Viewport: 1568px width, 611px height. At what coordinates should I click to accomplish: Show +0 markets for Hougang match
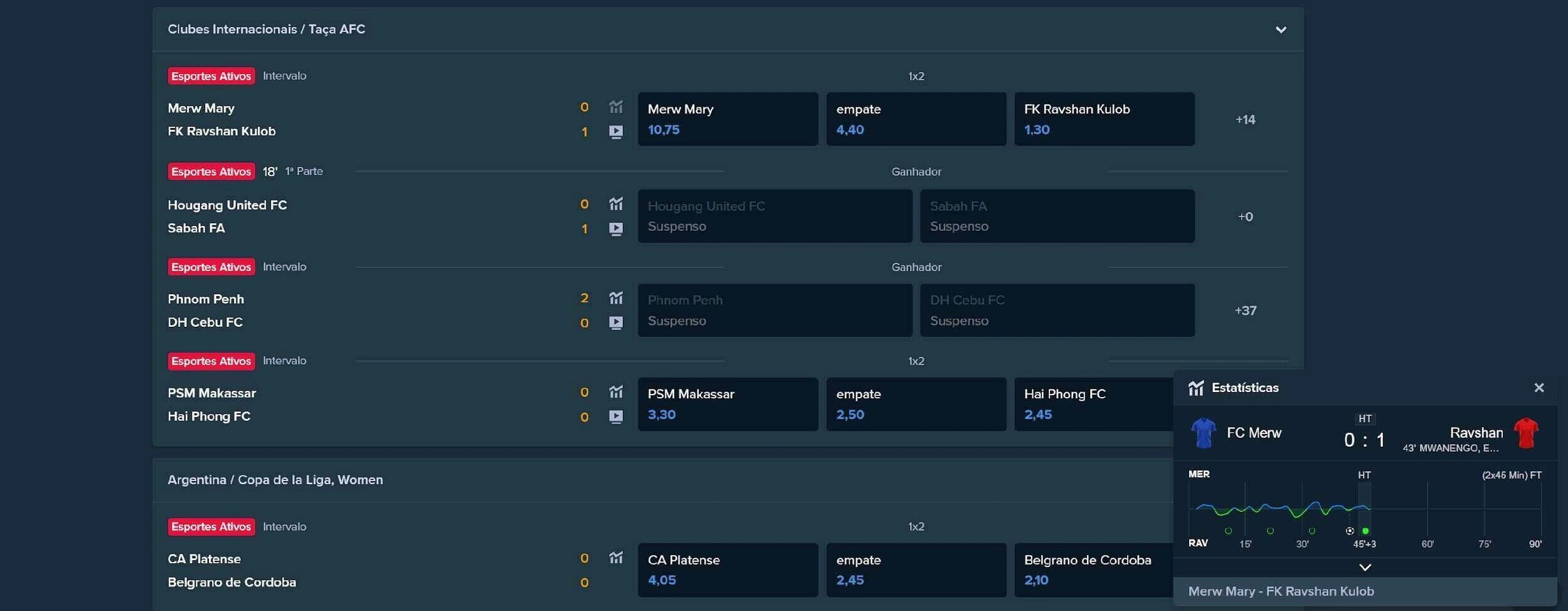tap(1246, 216)
